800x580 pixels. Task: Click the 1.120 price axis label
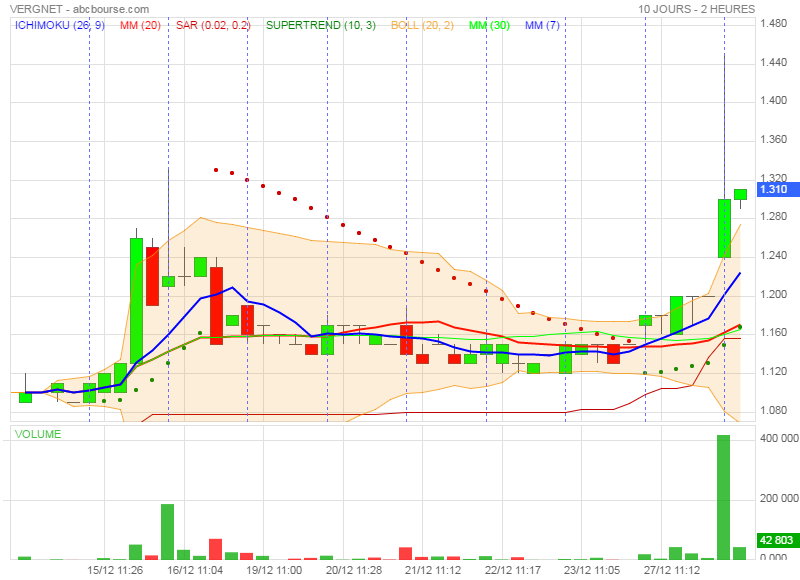coord(773,371)
